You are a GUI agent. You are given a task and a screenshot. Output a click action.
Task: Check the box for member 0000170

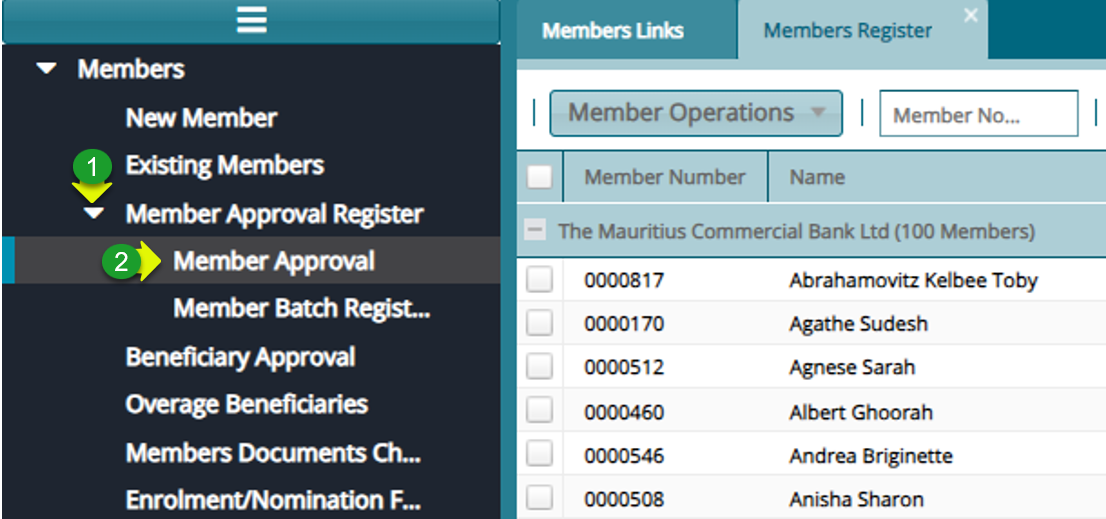click(540, 324)
